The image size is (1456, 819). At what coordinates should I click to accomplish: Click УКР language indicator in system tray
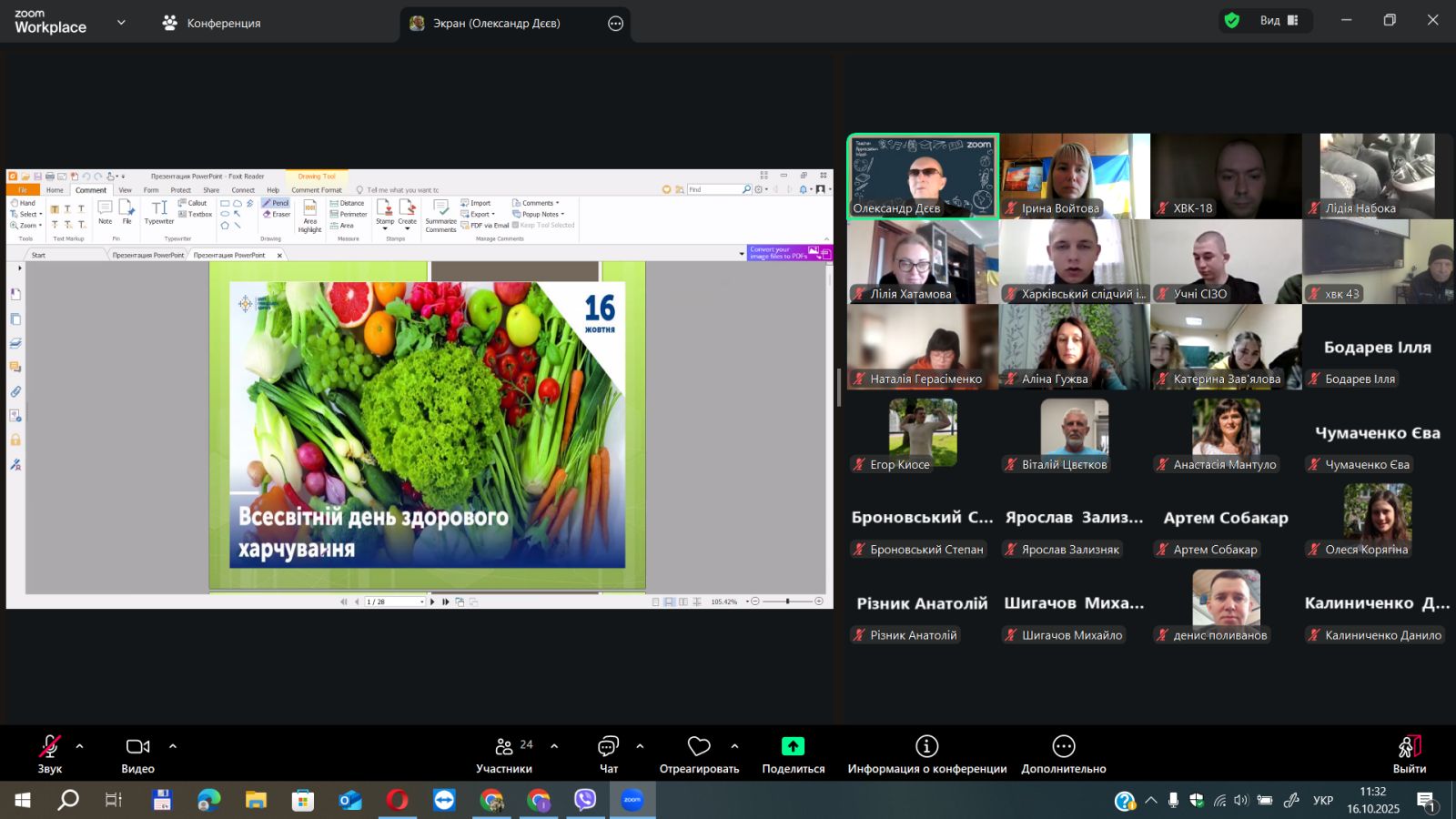1322,801
